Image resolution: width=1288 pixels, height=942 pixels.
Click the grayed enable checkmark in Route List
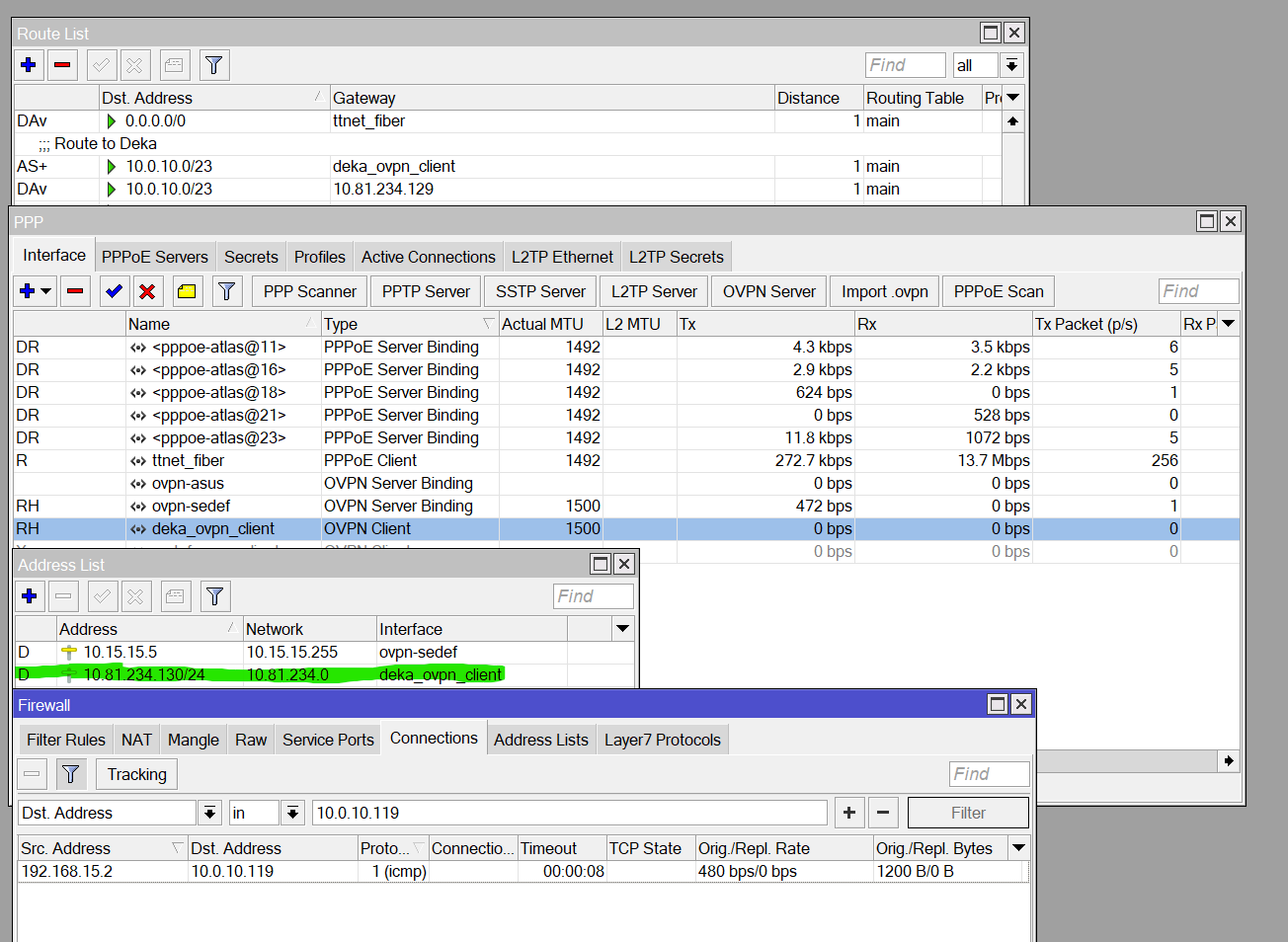(102, 65)
